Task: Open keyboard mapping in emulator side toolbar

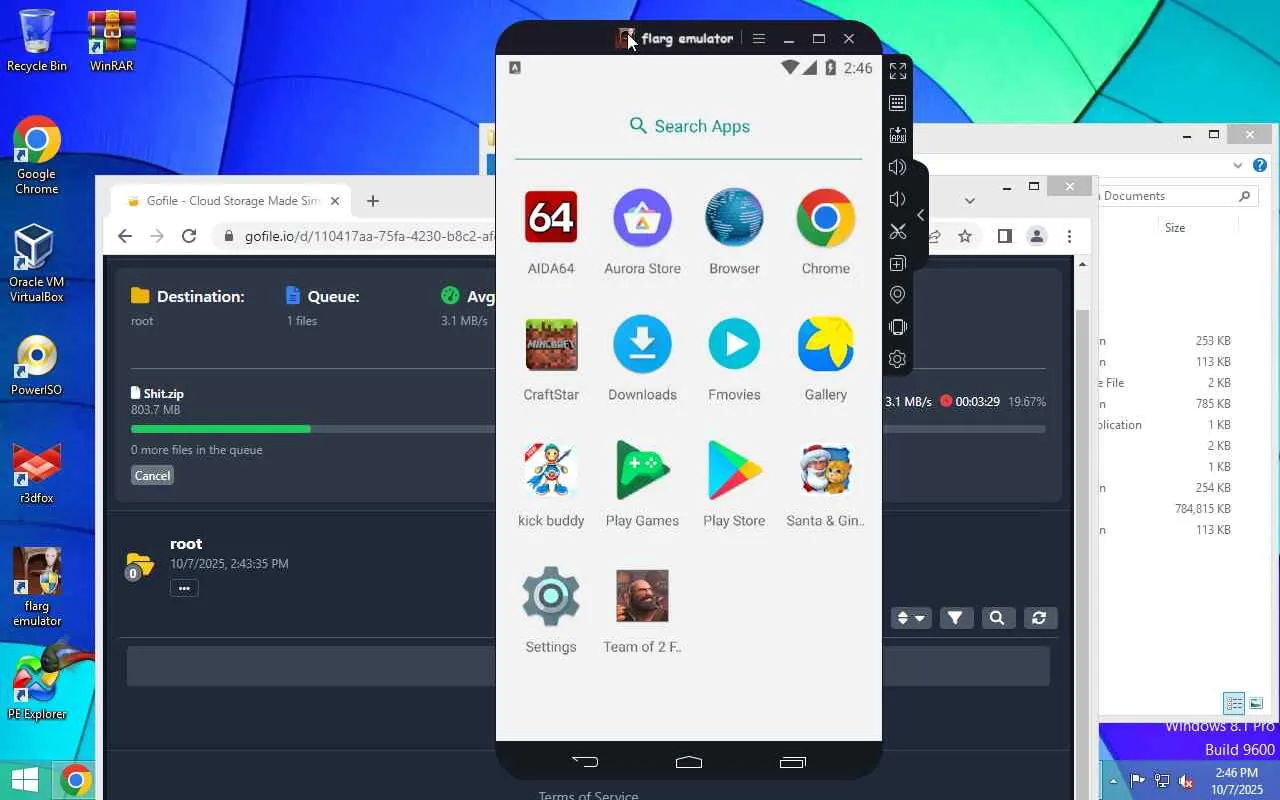Action: pos(898,103)
